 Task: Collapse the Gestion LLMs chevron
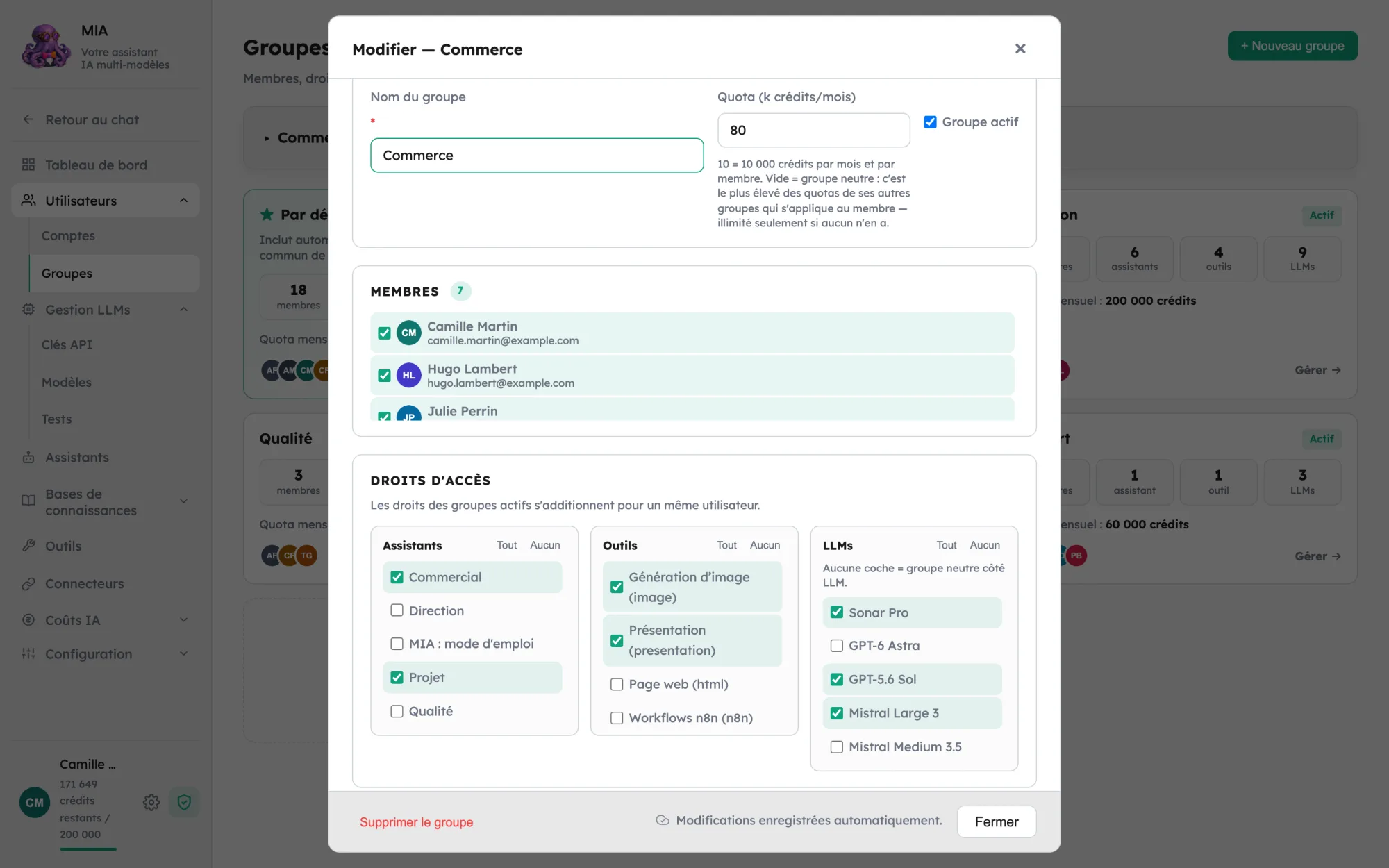pyautogui.click(x=183, y=309)
